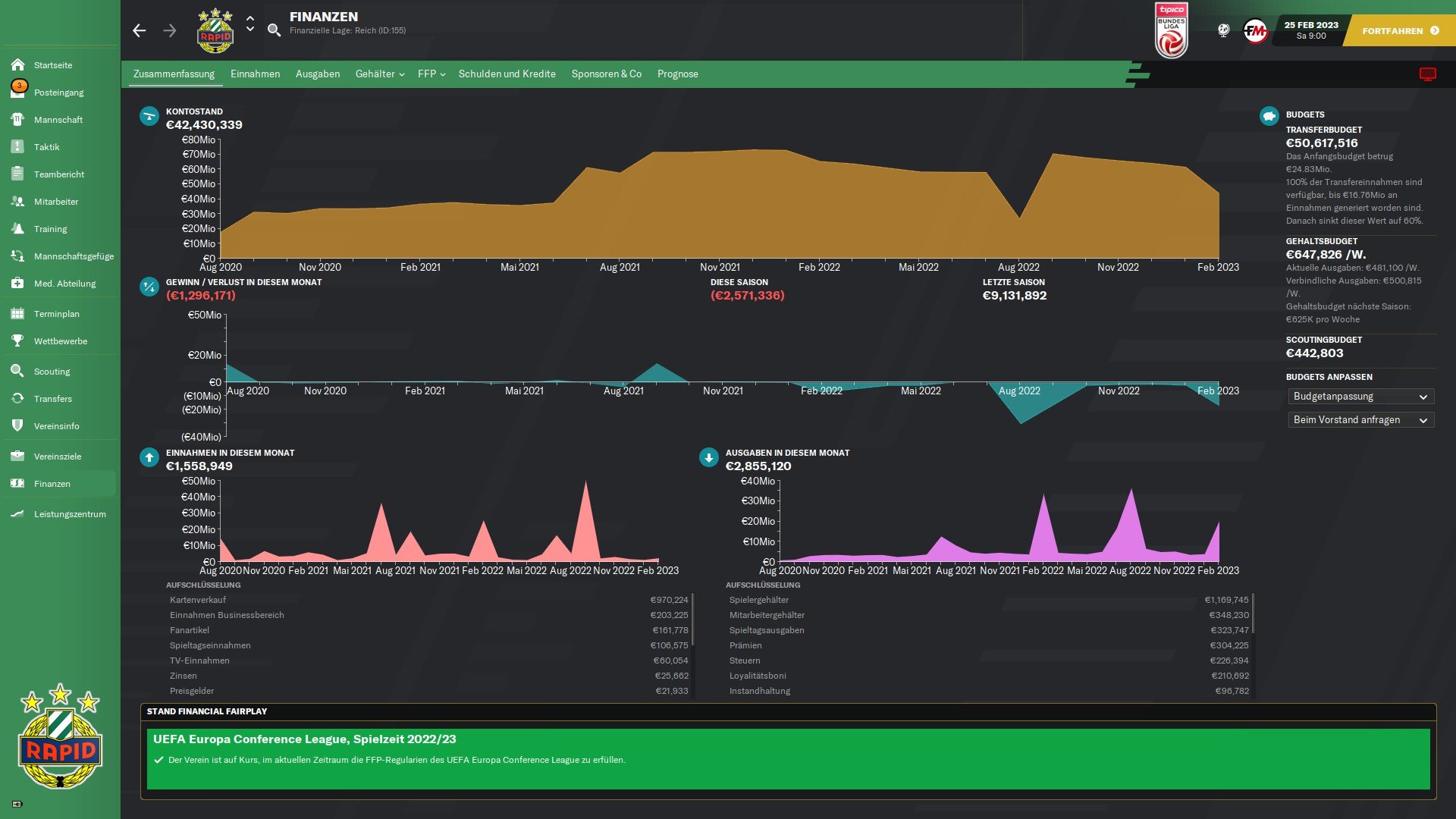This screenshot has width=1456, height=819.
Task: Open the FM logo menu
Action: [x=1255, y=31]
